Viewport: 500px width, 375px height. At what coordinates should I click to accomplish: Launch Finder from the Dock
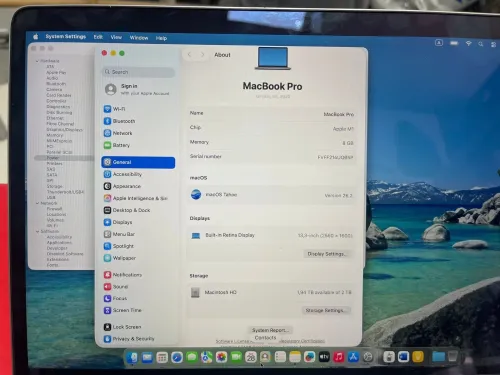132,357
